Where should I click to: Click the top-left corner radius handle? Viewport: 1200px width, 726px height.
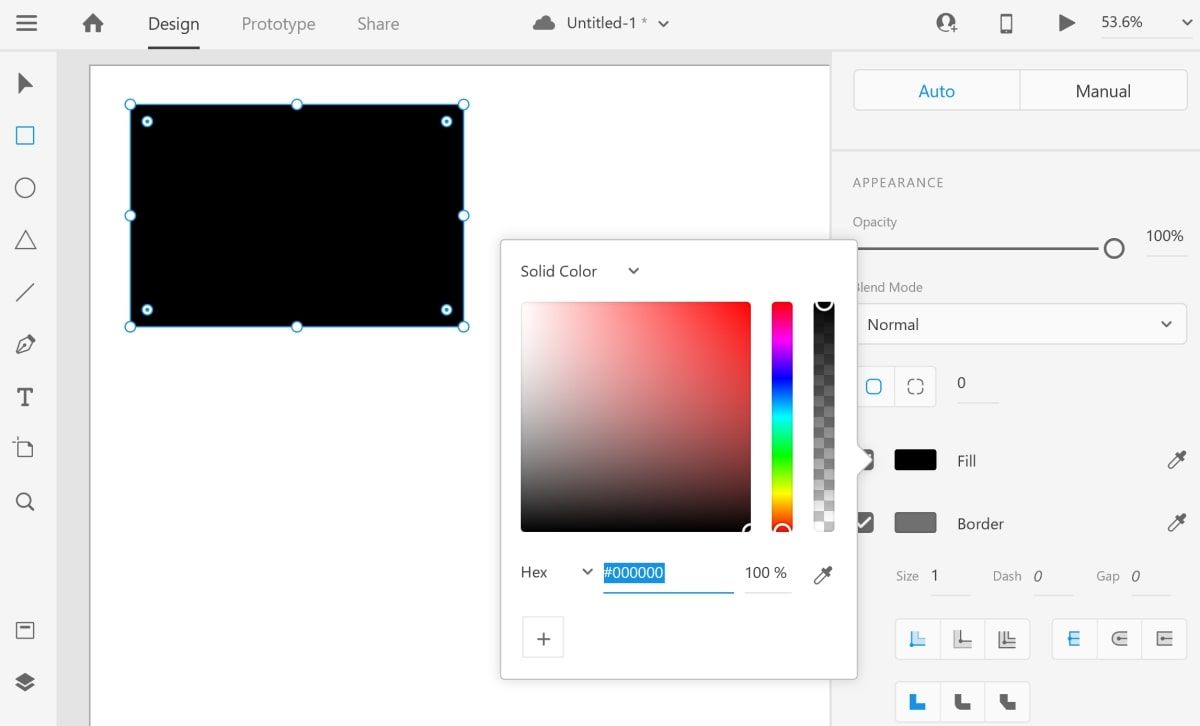147,121
